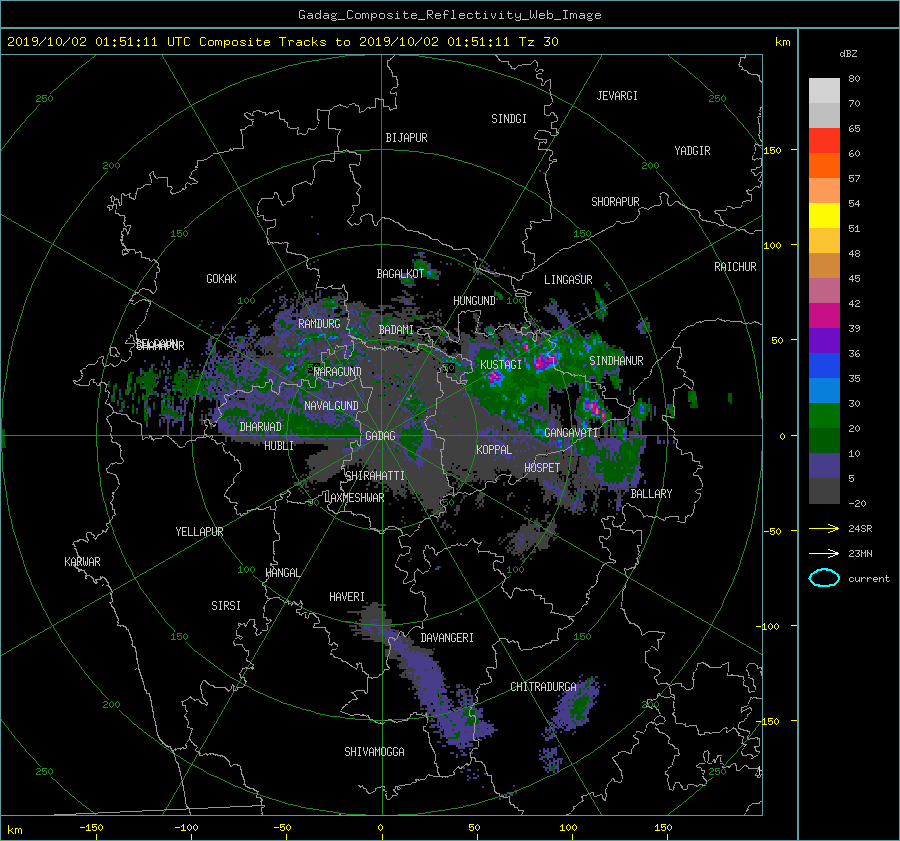The image size is (900, 841).
Task: Click the BIJAPUR city label
Action: coord(406,138)
